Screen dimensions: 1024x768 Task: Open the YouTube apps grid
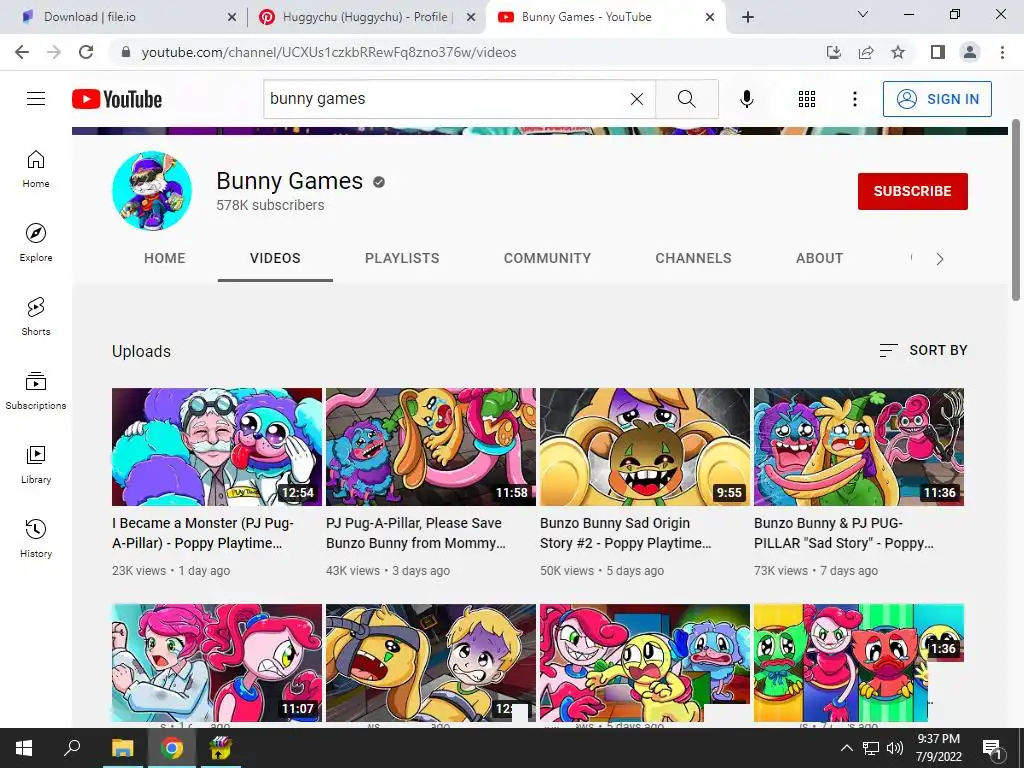(x=807, y=99)
